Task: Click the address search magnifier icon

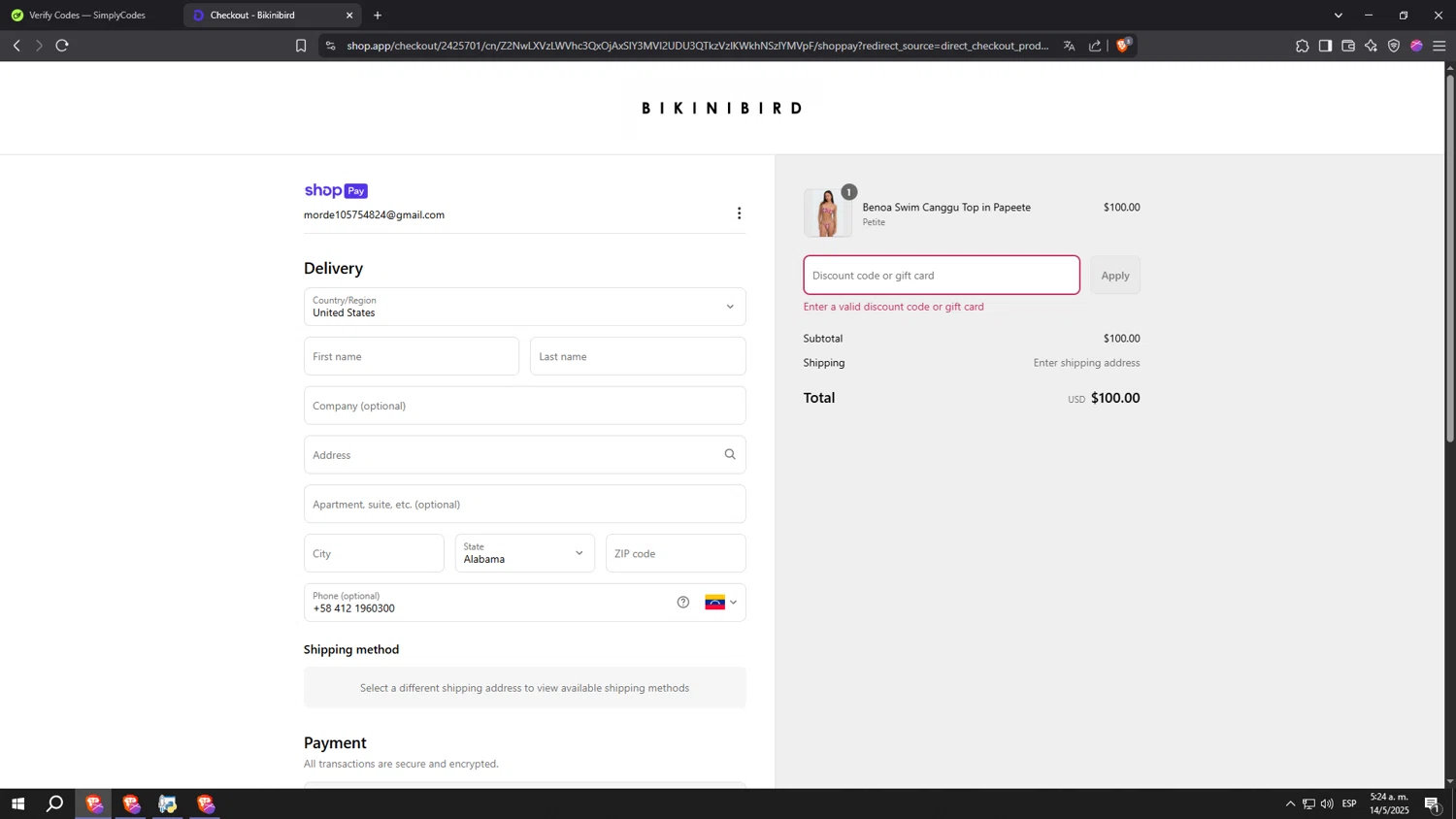Action: pyautogui.click(x=730, y=454)
